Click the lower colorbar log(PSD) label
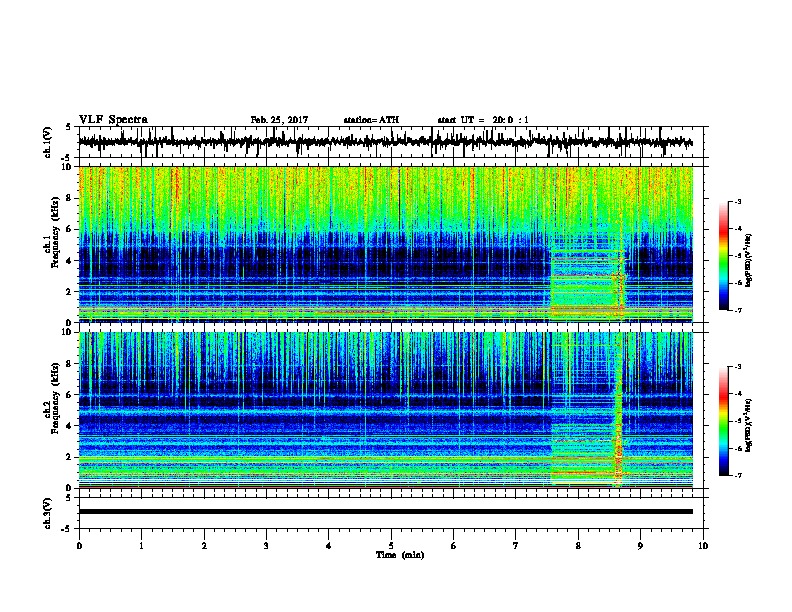 coord(749,425)
